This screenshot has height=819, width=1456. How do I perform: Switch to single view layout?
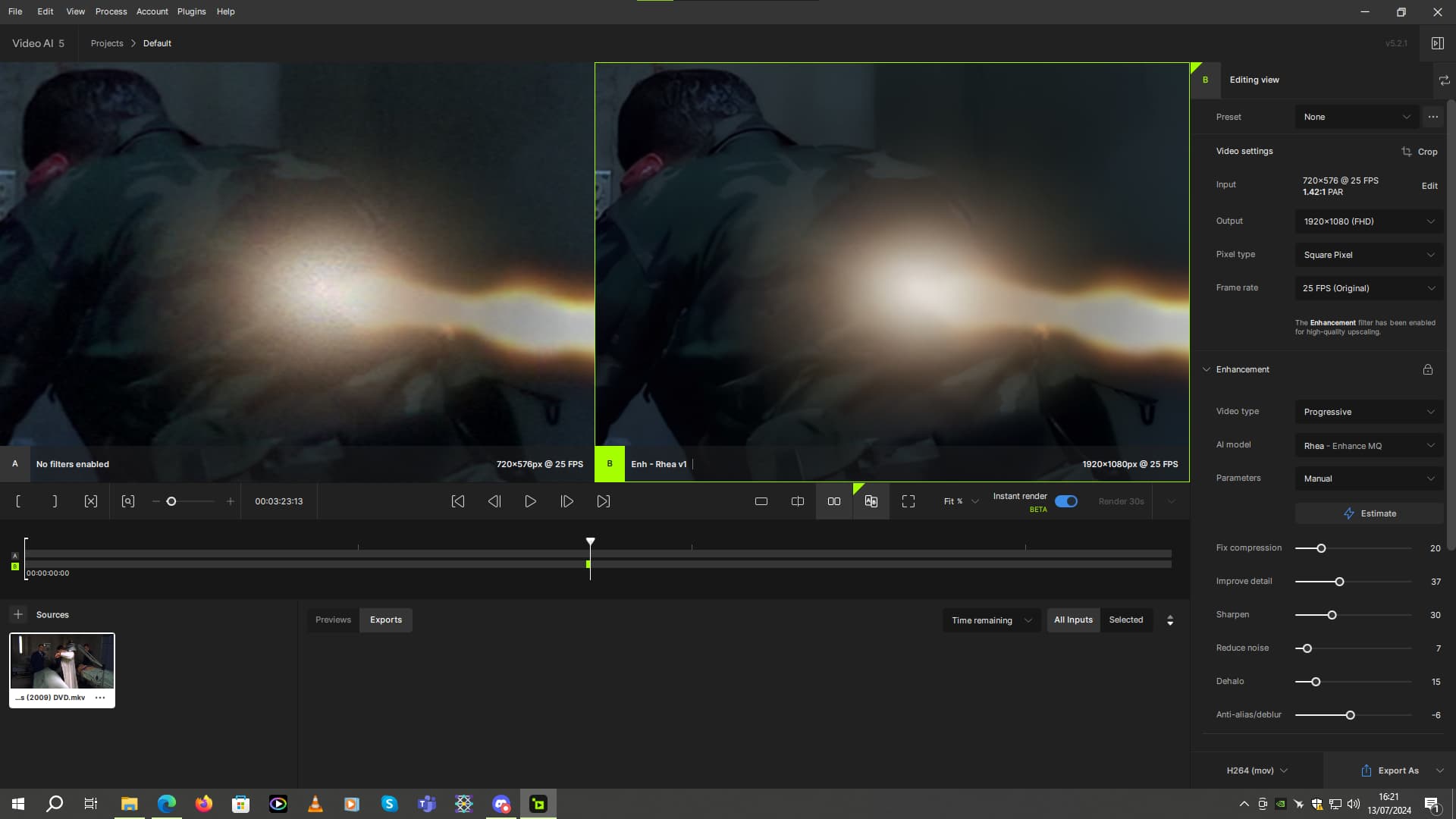(x=761, y=501)
